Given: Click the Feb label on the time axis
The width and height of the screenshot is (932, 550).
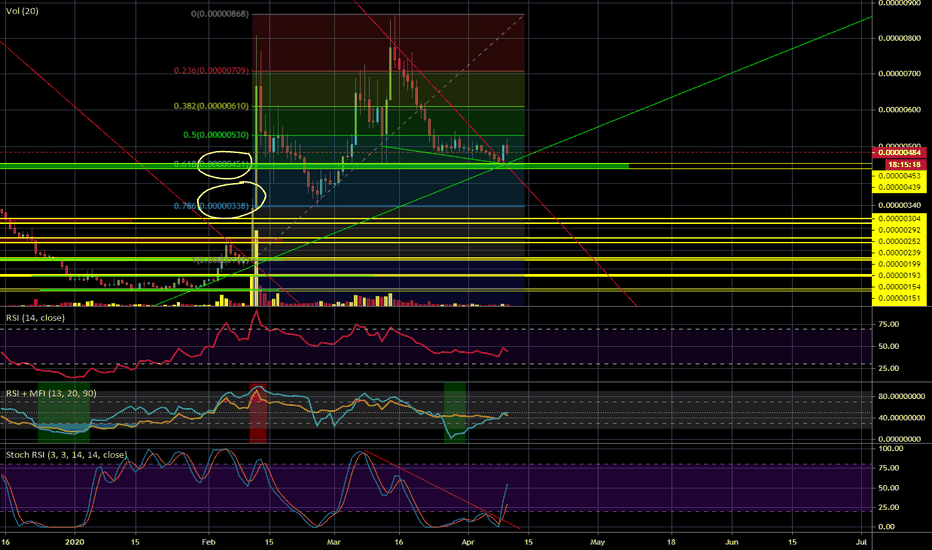Looking at the screenshot, I should 209,542.
